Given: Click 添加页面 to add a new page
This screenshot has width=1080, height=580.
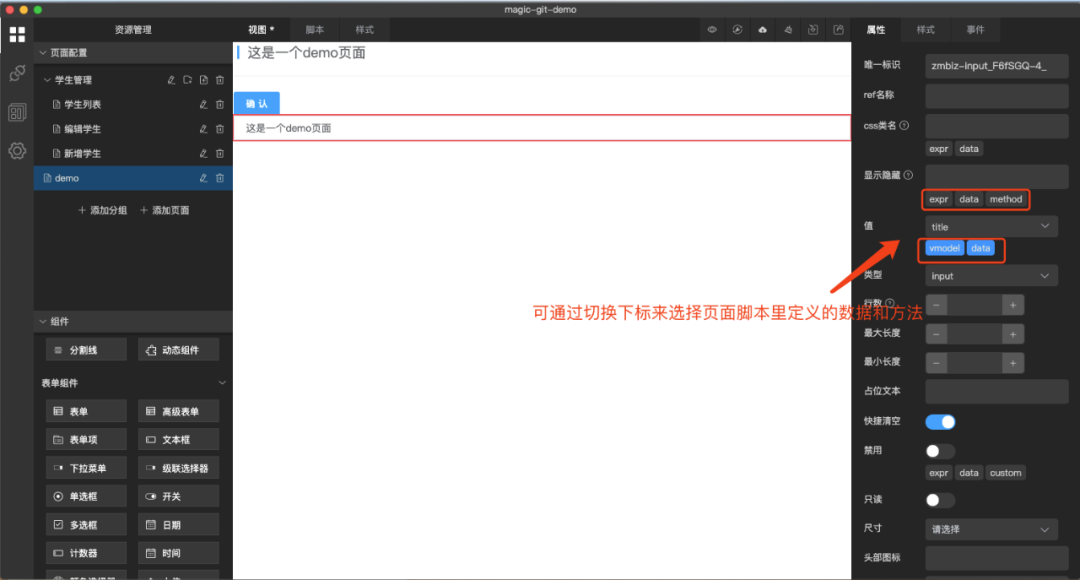Looking at the screenshot, I should [163, 210].
